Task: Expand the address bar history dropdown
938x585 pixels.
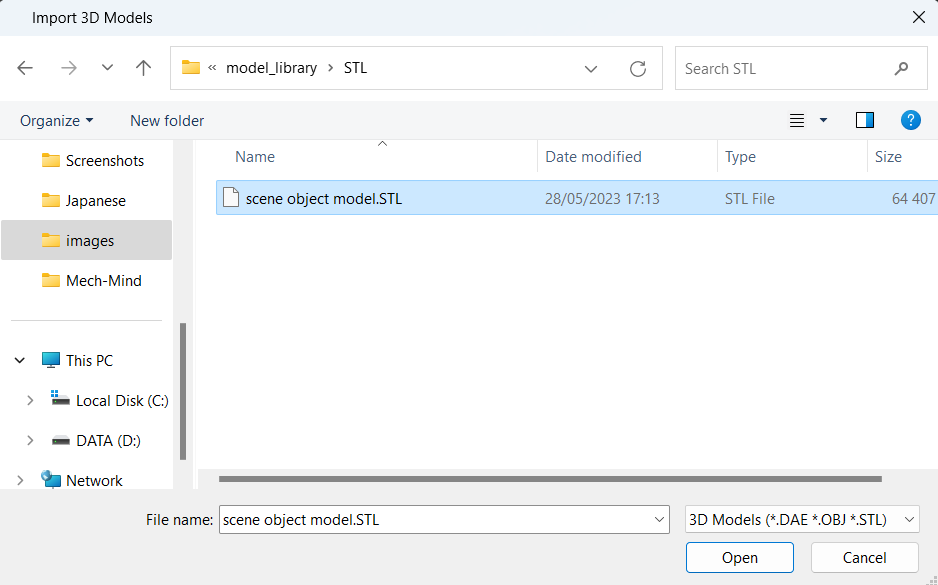Action: 591,69
